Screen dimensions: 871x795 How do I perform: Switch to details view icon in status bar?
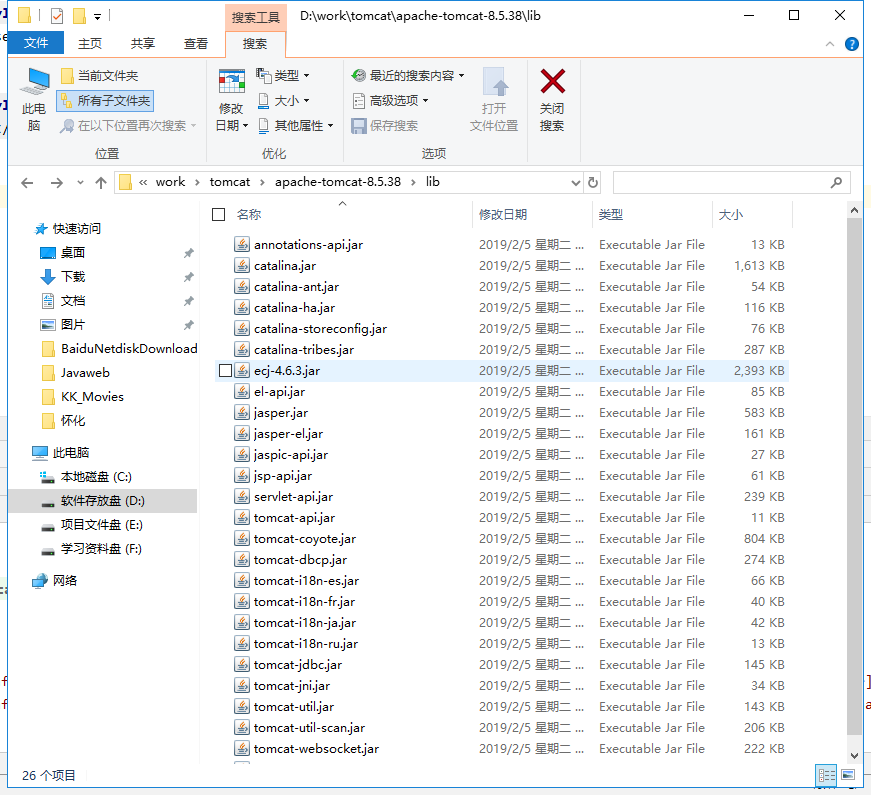click(826, 775)
